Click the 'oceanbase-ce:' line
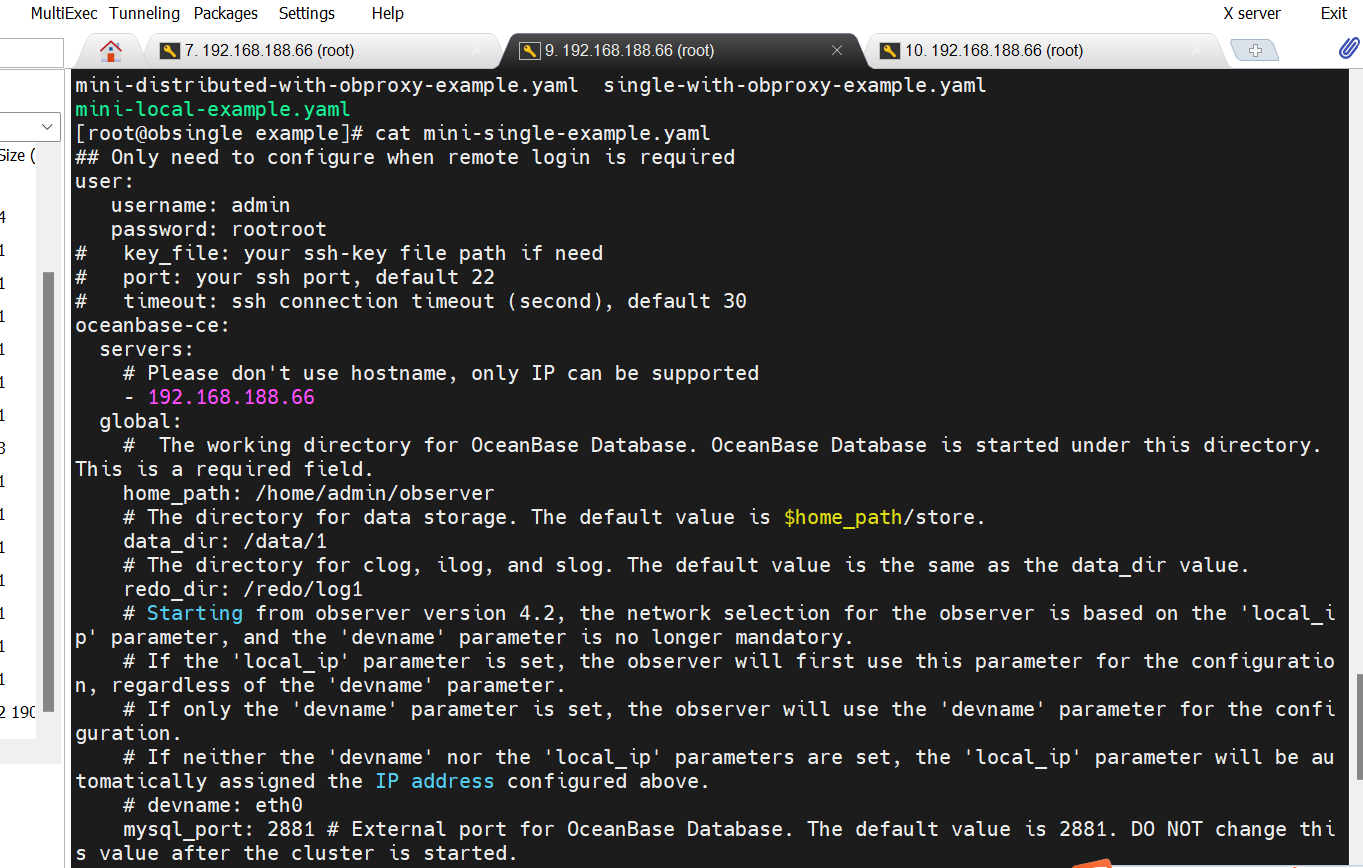The width and height of the screenshot is (1363, 868). point(153,325)
